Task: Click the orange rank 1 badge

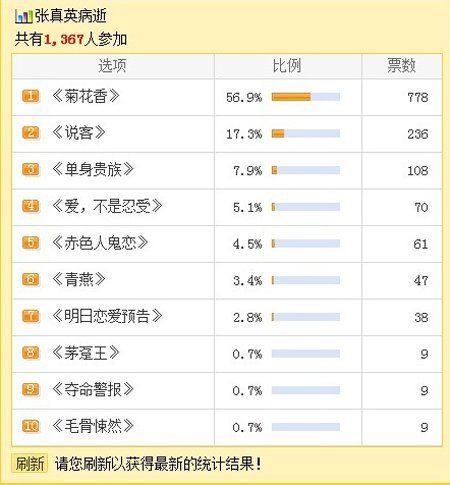Action: point(31,96)
